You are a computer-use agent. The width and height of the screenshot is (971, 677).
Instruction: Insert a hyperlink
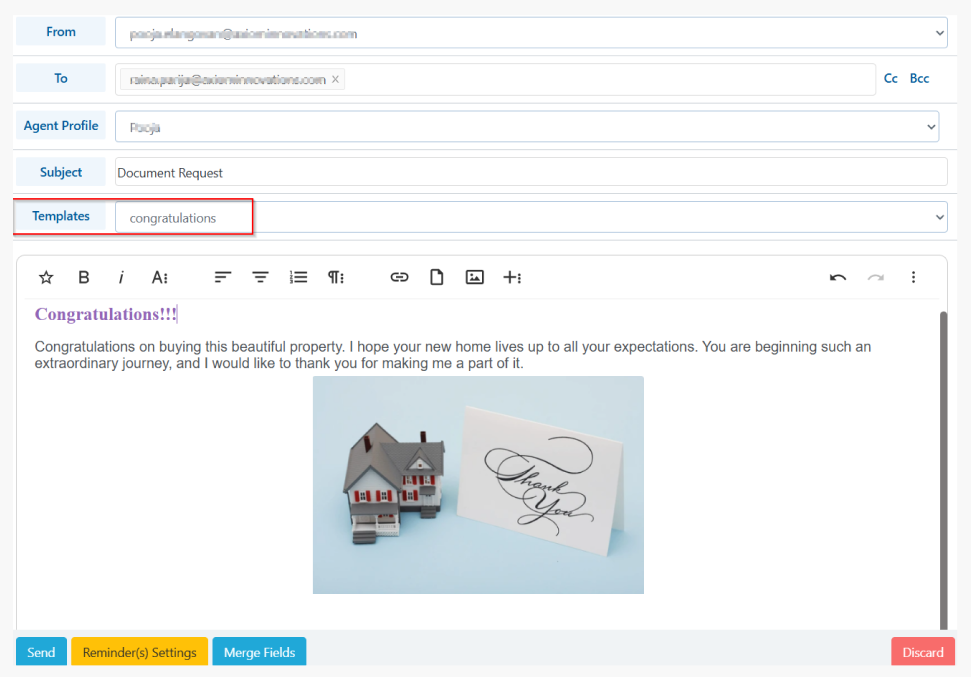coord(399,278)
